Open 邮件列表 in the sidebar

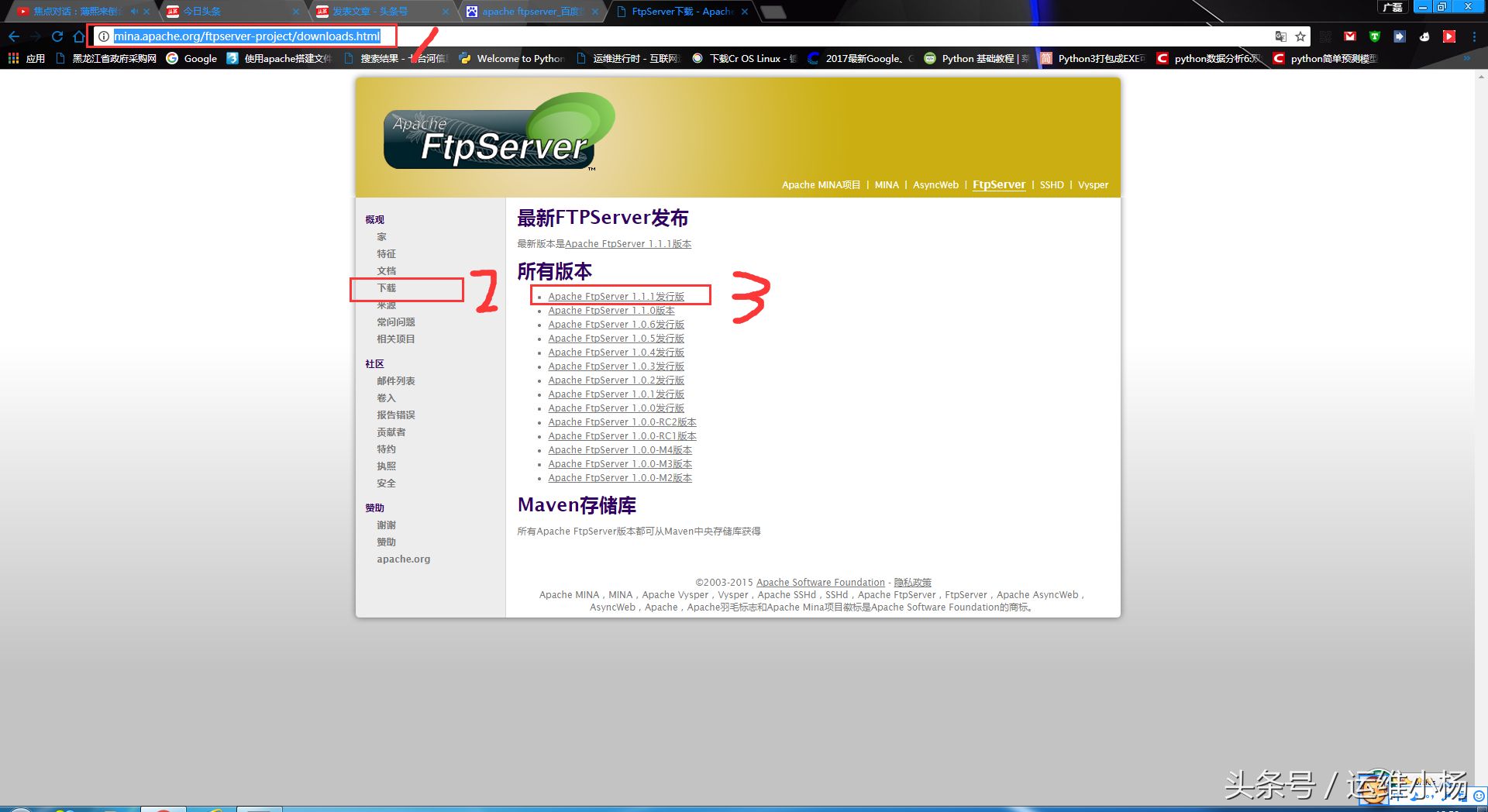(x=396, y=381)
